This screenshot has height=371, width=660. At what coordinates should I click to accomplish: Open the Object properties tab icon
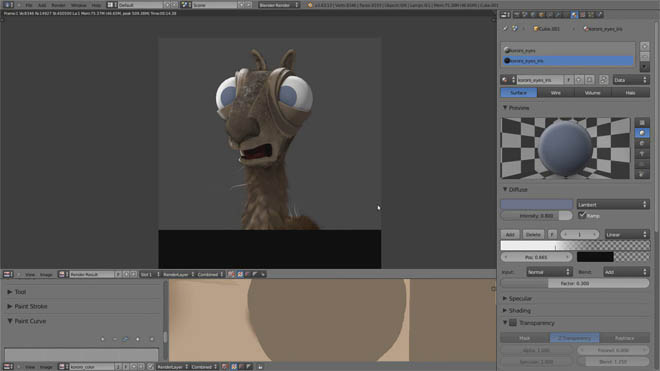pos(542,15)
